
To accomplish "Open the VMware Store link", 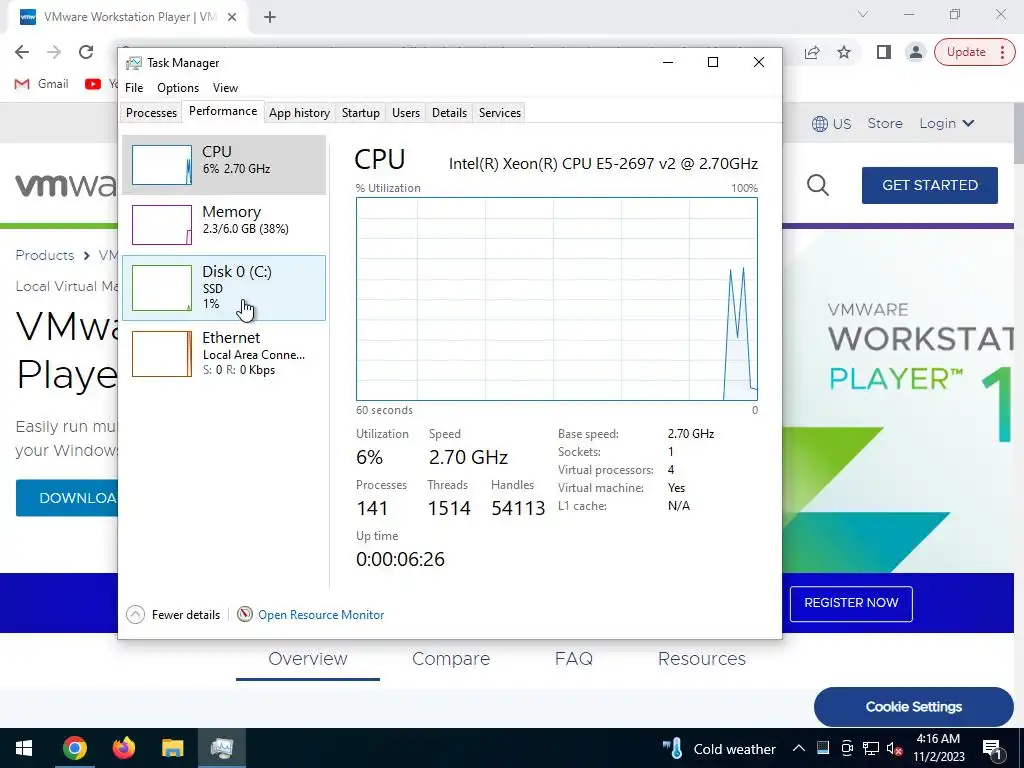I will 885,123.
